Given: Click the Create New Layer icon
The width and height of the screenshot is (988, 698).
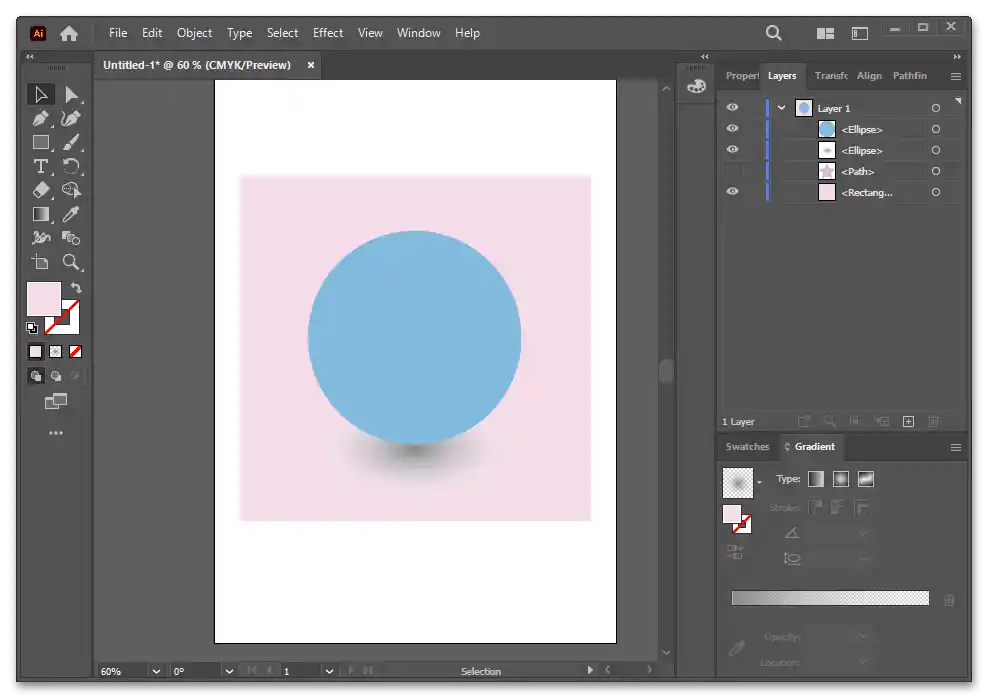Looking at the screenshot, I should [x=908, y=422].
